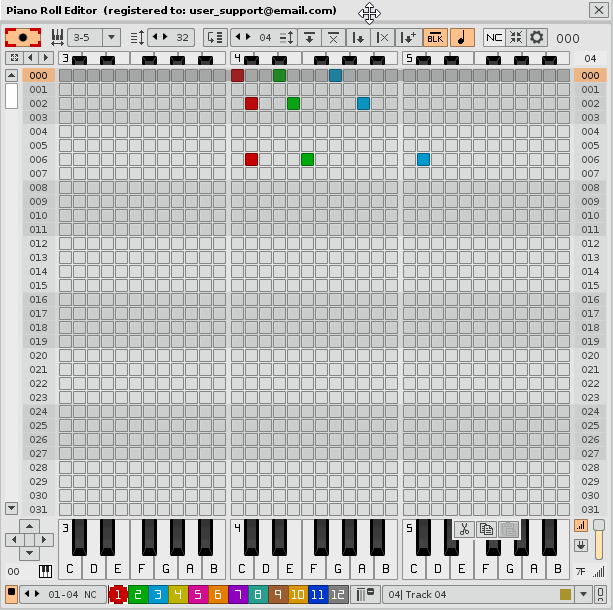The width and height of the screenshot is (613, 610).
Task: Click the navigation pad down arrow
Action: coord(29,553)
